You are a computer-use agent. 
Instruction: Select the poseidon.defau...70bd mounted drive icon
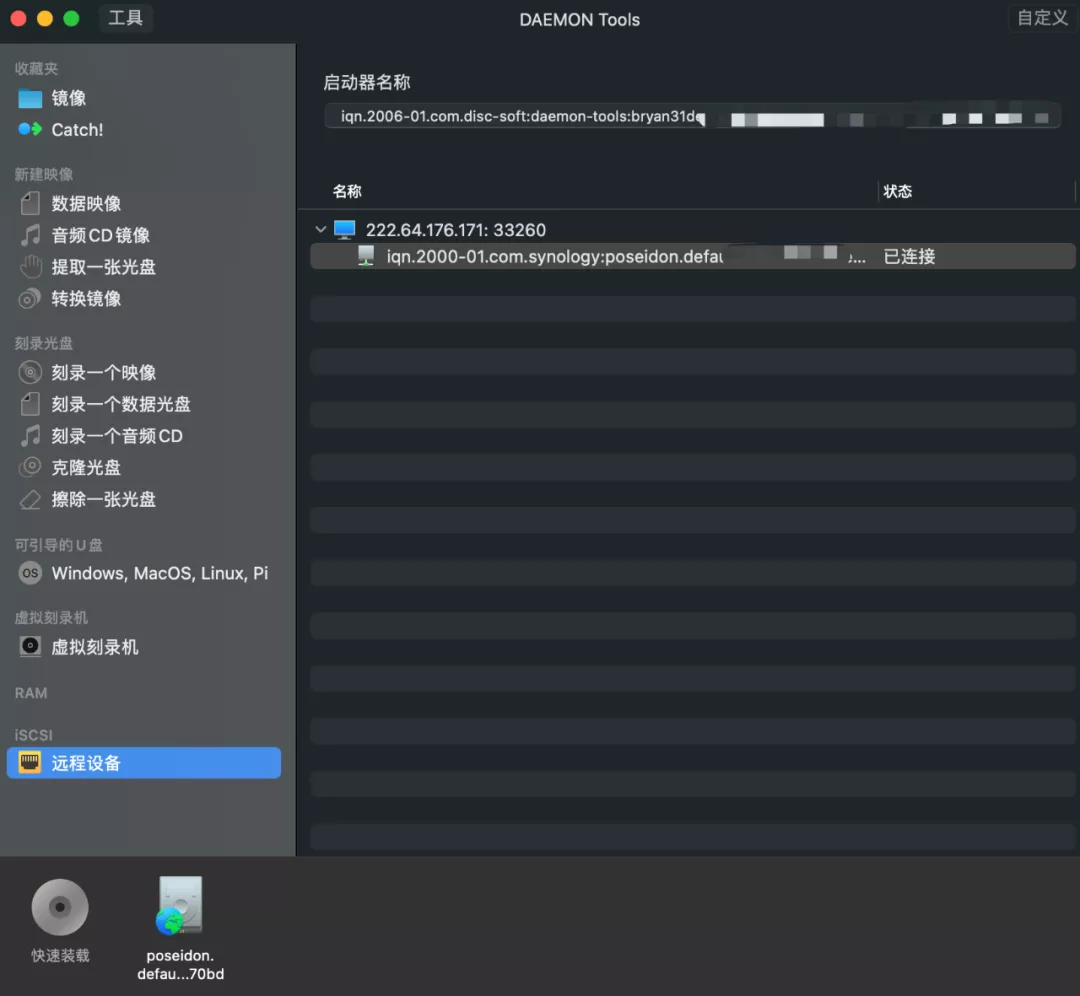pos(180,905)
